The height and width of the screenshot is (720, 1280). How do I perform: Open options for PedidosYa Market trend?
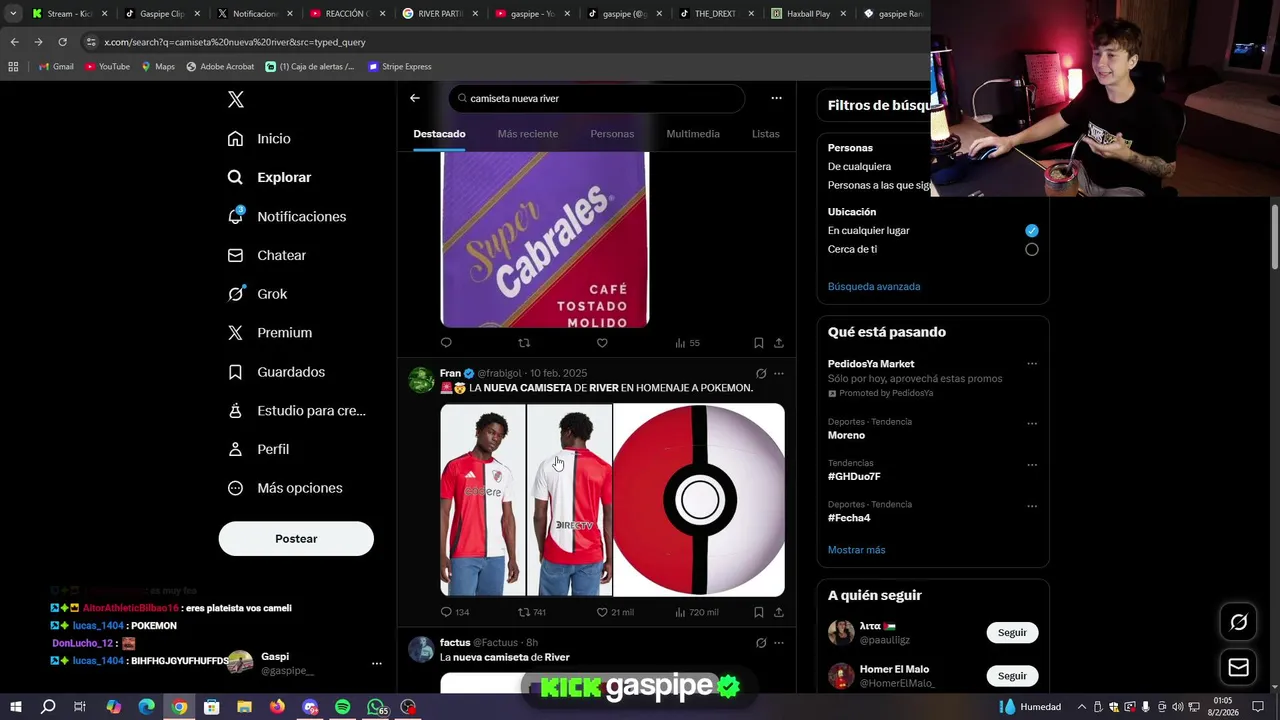click(x=1032, y=364)
